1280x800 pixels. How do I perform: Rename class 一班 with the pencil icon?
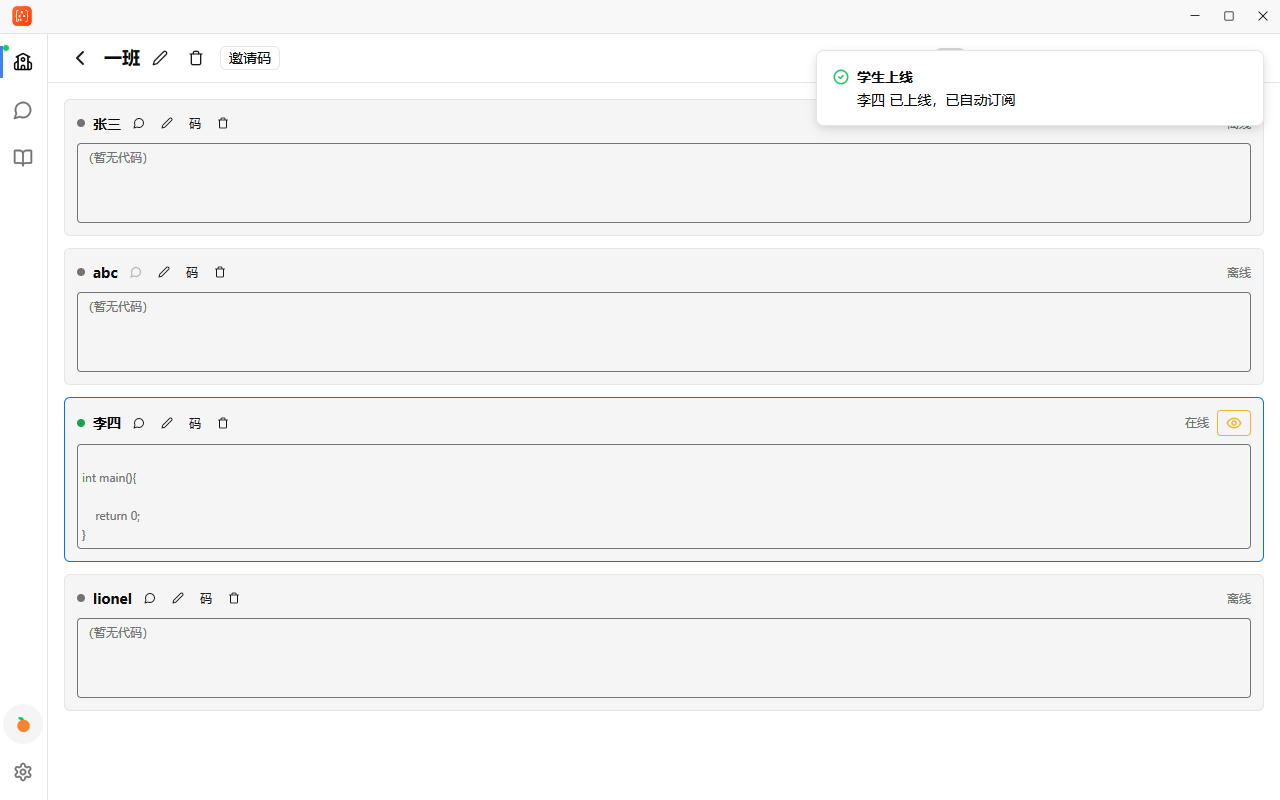[160, 58]
